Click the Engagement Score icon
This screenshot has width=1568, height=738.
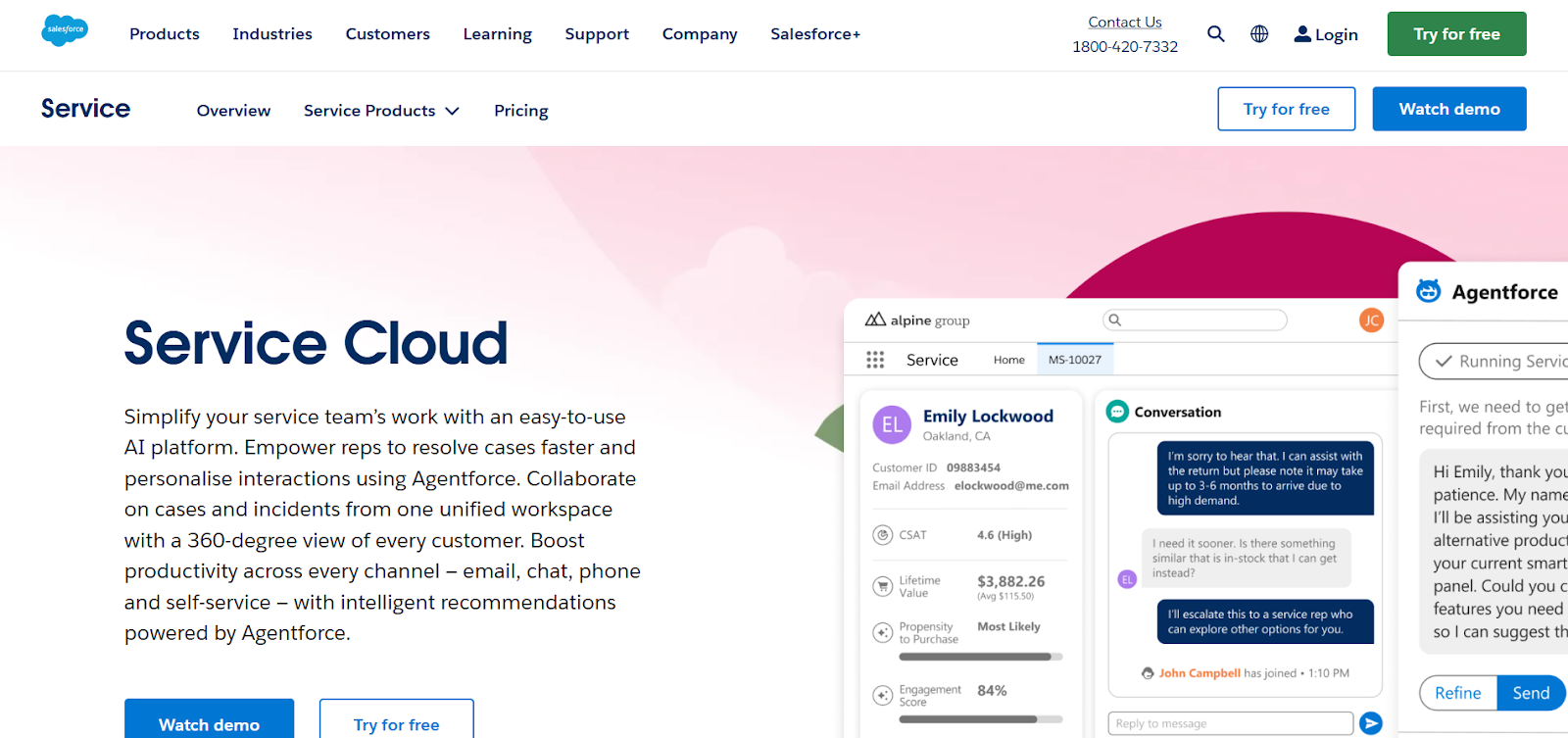point(882,696)
